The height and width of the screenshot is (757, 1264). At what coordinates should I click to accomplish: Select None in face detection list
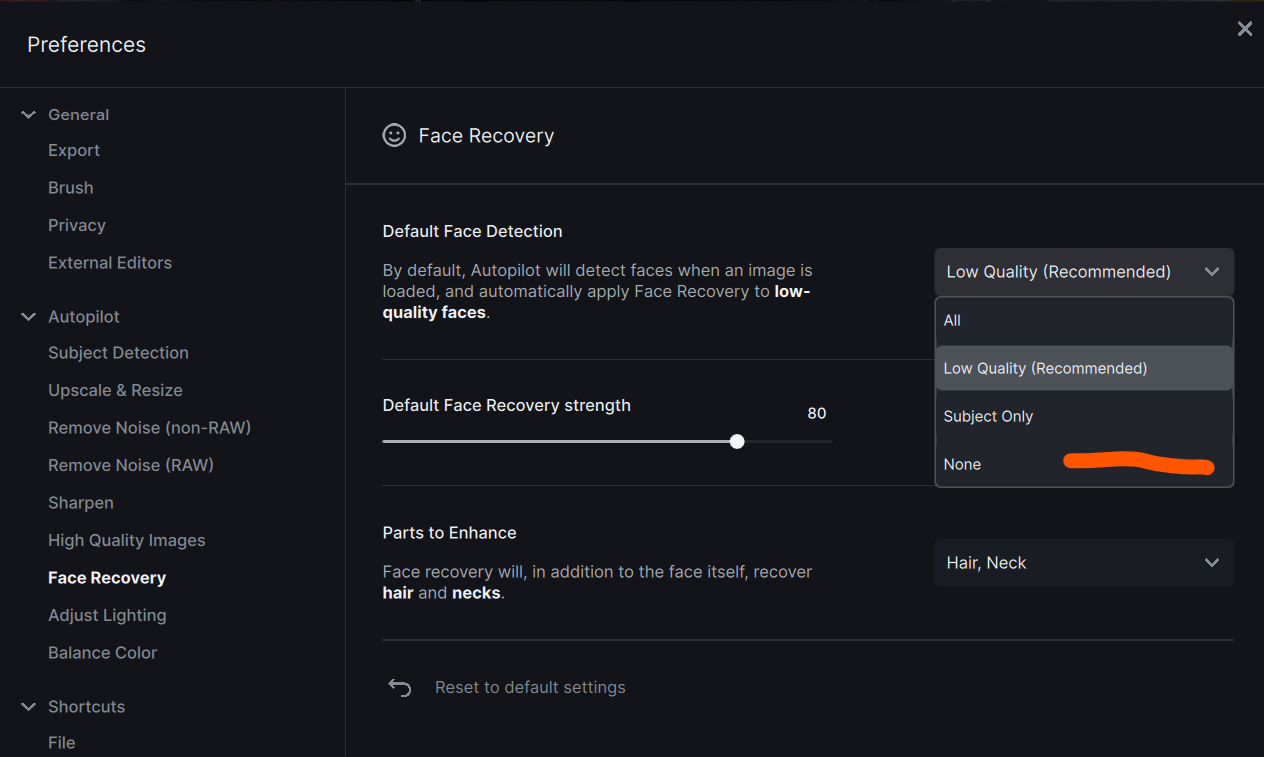[963, 465]
